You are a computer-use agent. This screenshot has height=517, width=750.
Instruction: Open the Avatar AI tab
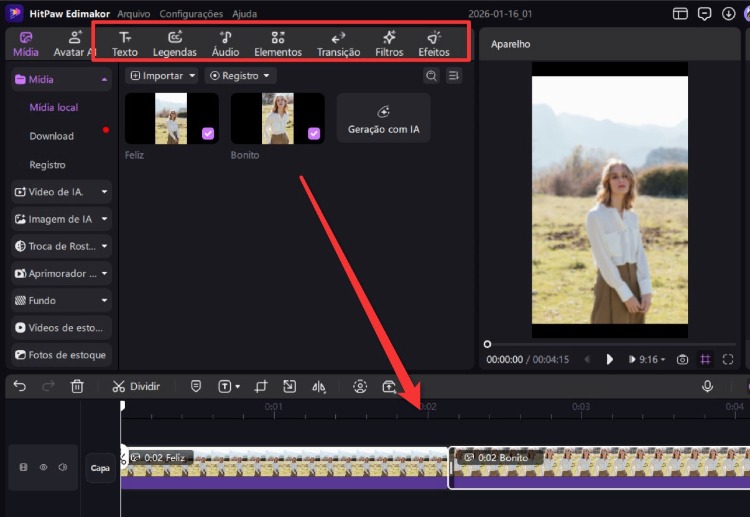[x=74, y=44]
